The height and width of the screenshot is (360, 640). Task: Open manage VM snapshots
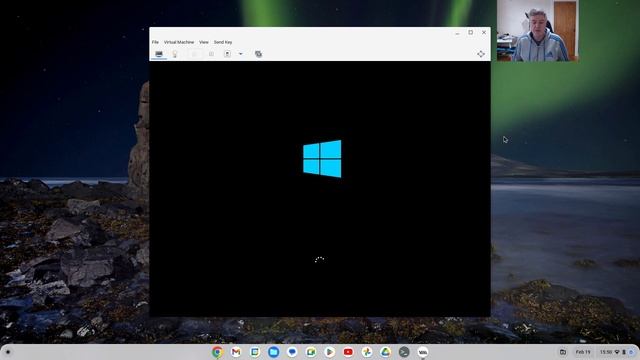258,54
